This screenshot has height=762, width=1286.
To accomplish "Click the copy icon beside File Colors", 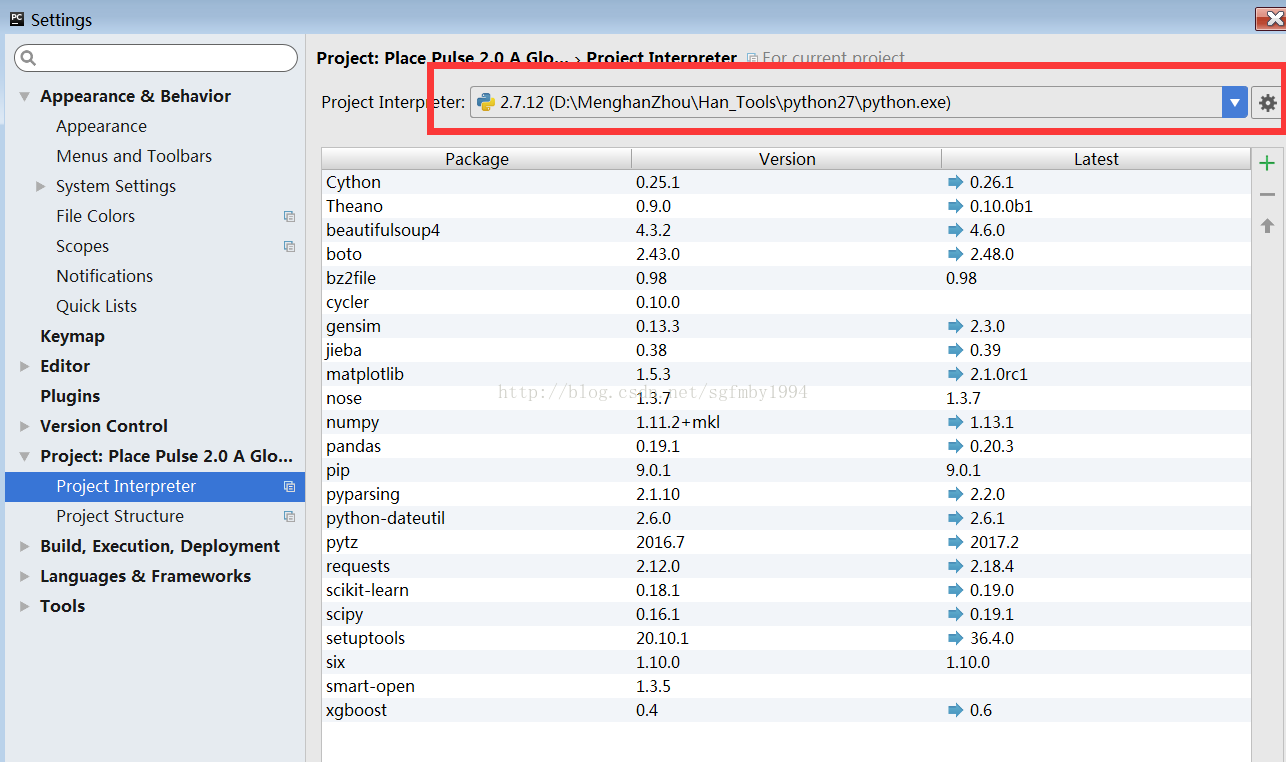I will pos(289,216).
